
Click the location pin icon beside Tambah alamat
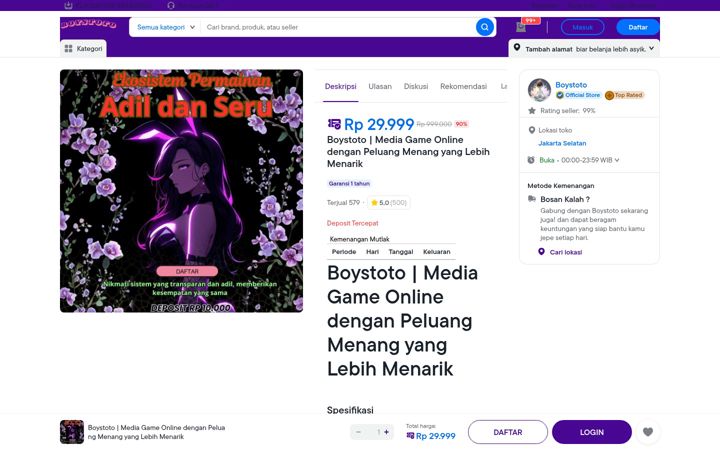pyautogui.click(x=517, y=48)
